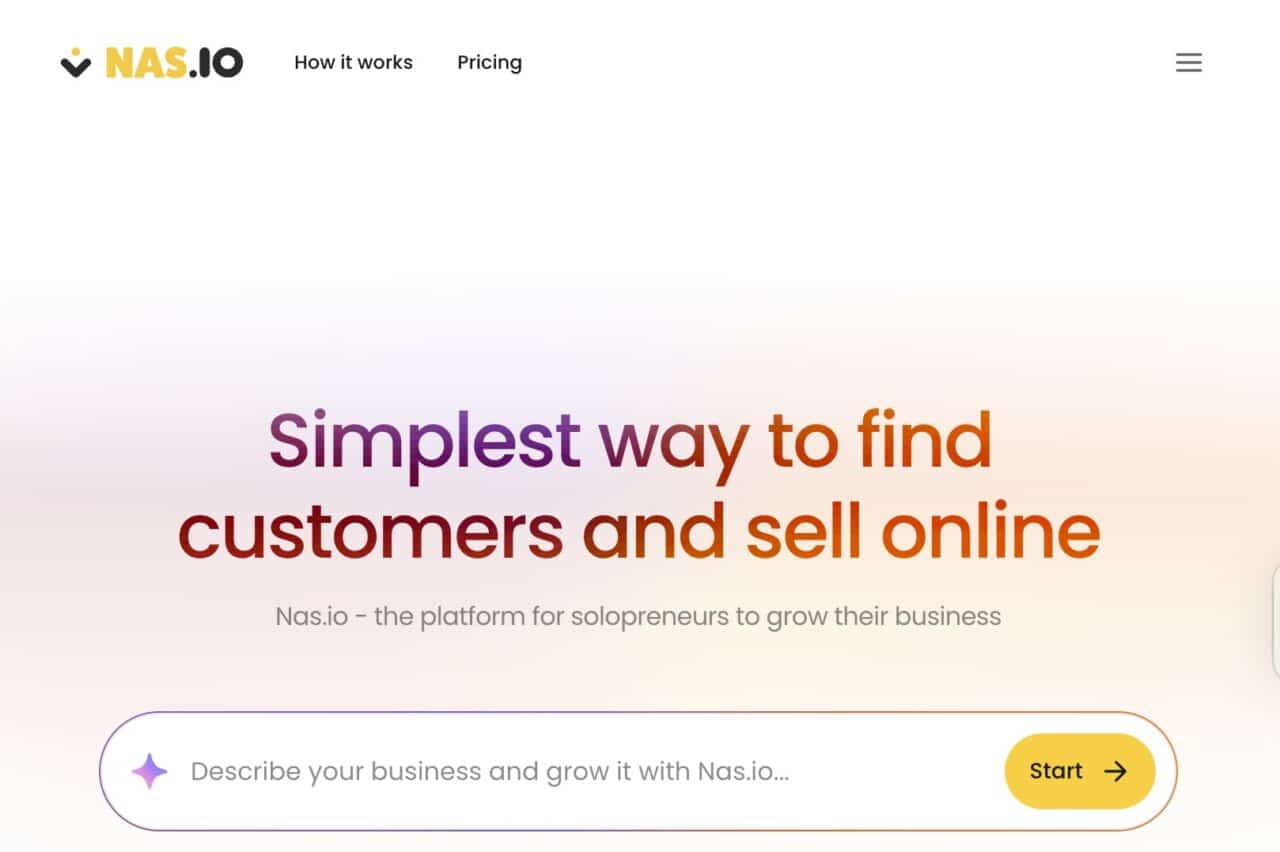This screenshot has height=852, width=1280.
Task: Click the arrow icon inside Start button
Action: click(x=1114, y=771)
